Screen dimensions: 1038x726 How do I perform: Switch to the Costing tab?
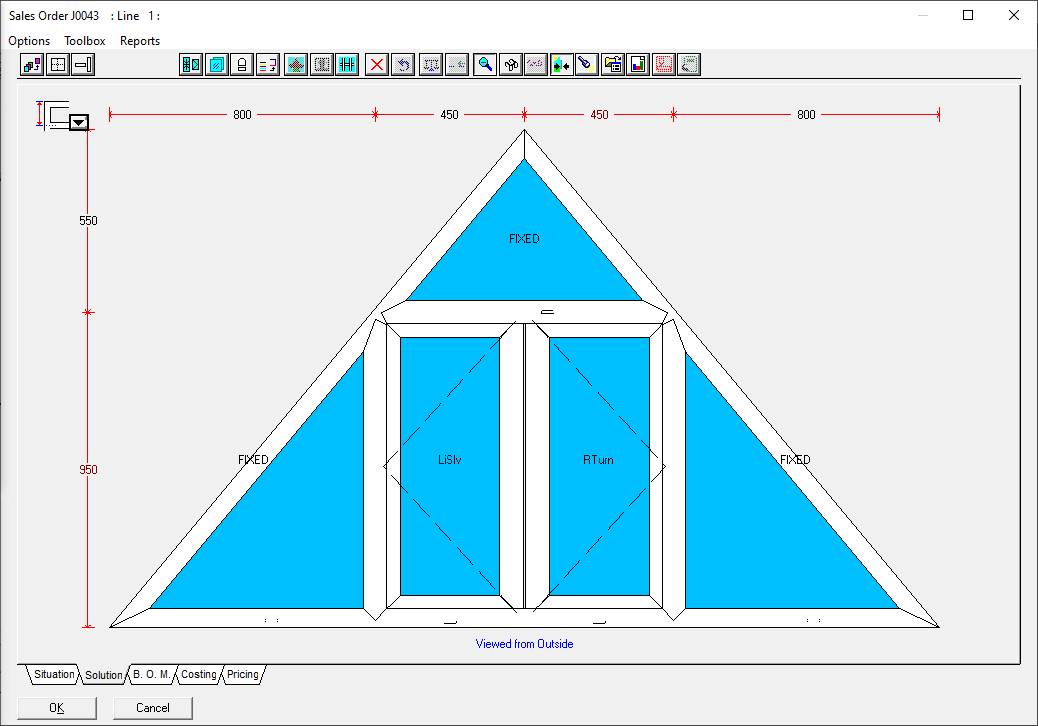[x=198, y=675]
